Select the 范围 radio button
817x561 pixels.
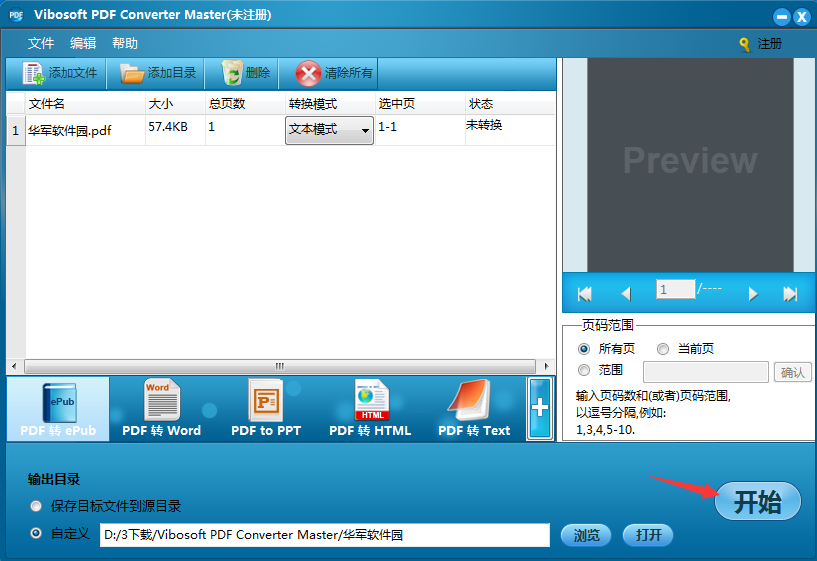click(x=584, y=370)
